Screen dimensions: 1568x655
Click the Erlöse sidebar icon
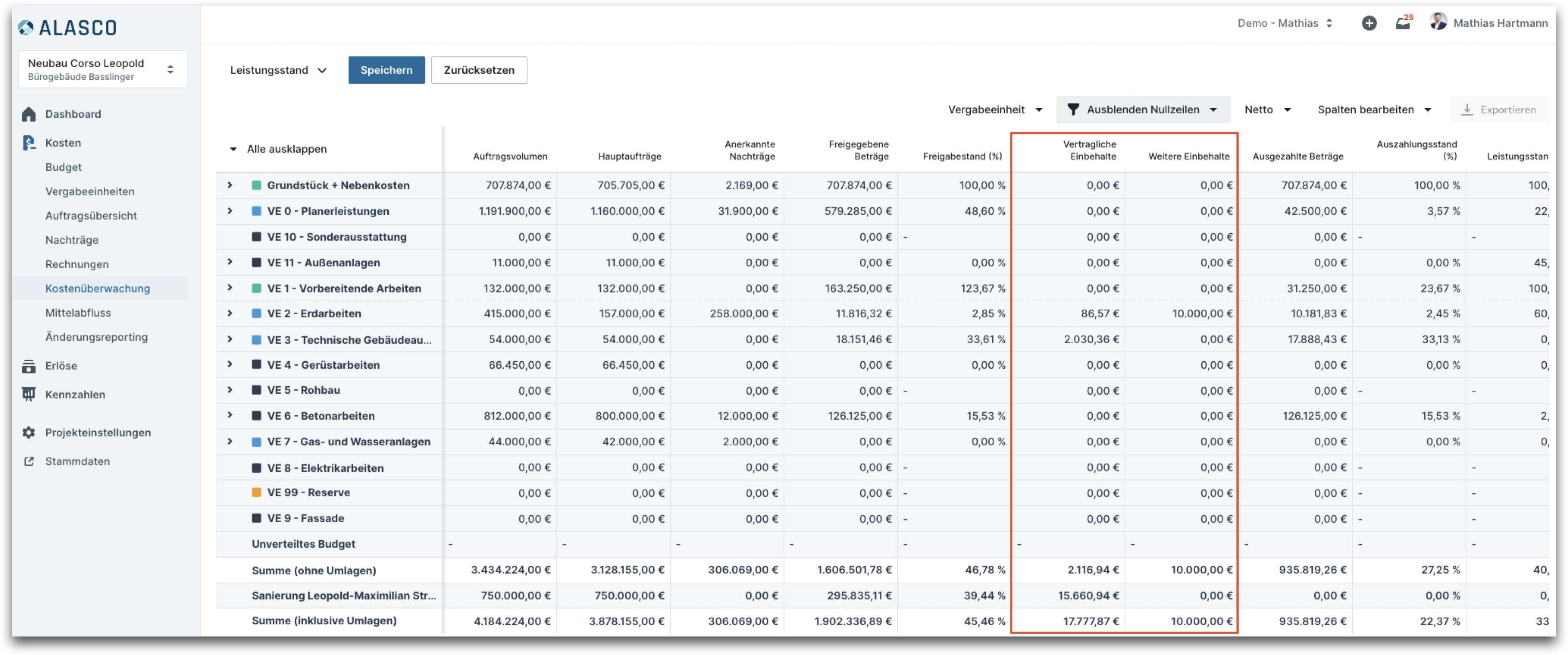pyautogui.click(x=29, y=366)
